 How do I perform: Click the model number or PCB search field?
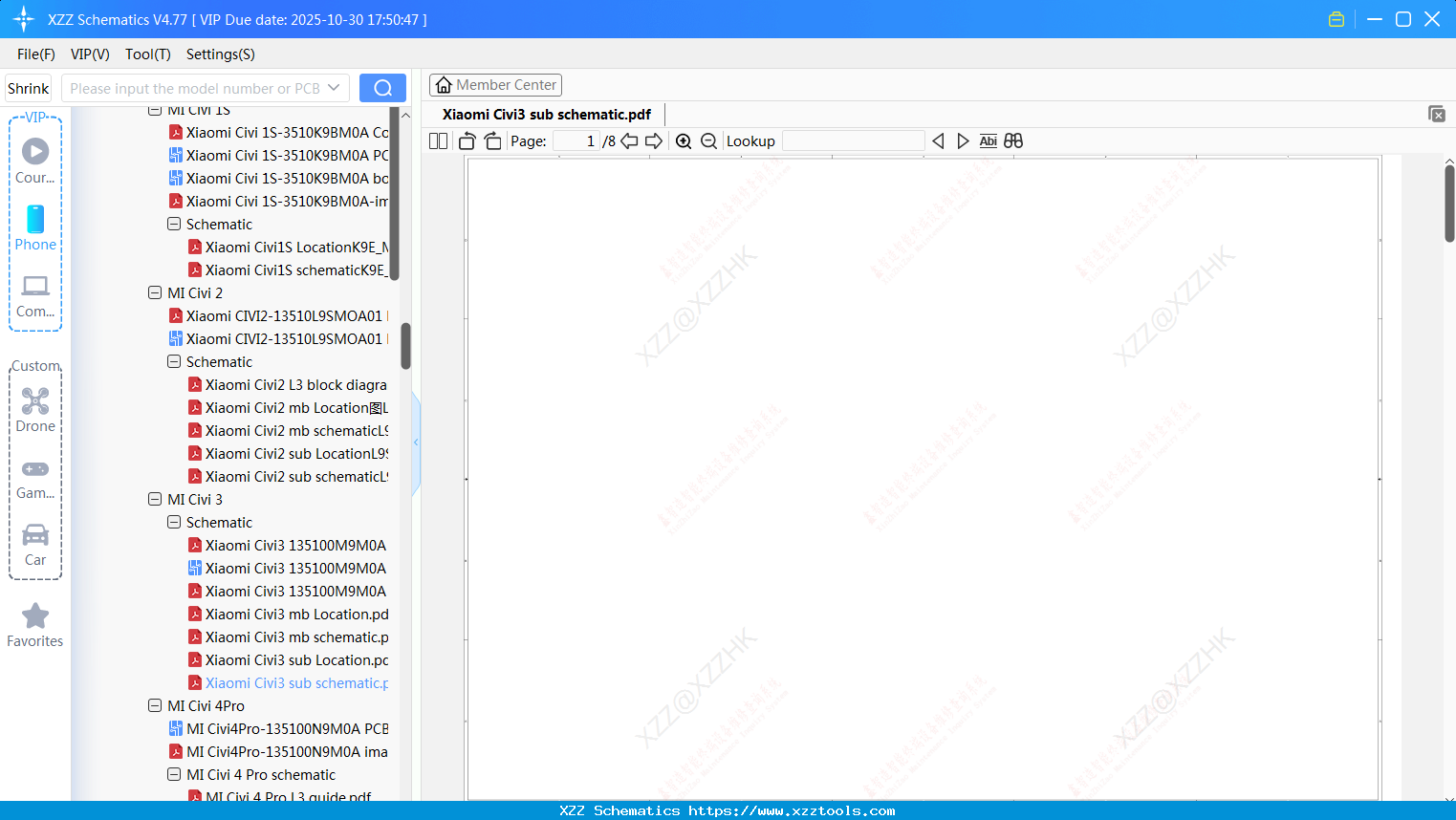(x=194, y=88)
